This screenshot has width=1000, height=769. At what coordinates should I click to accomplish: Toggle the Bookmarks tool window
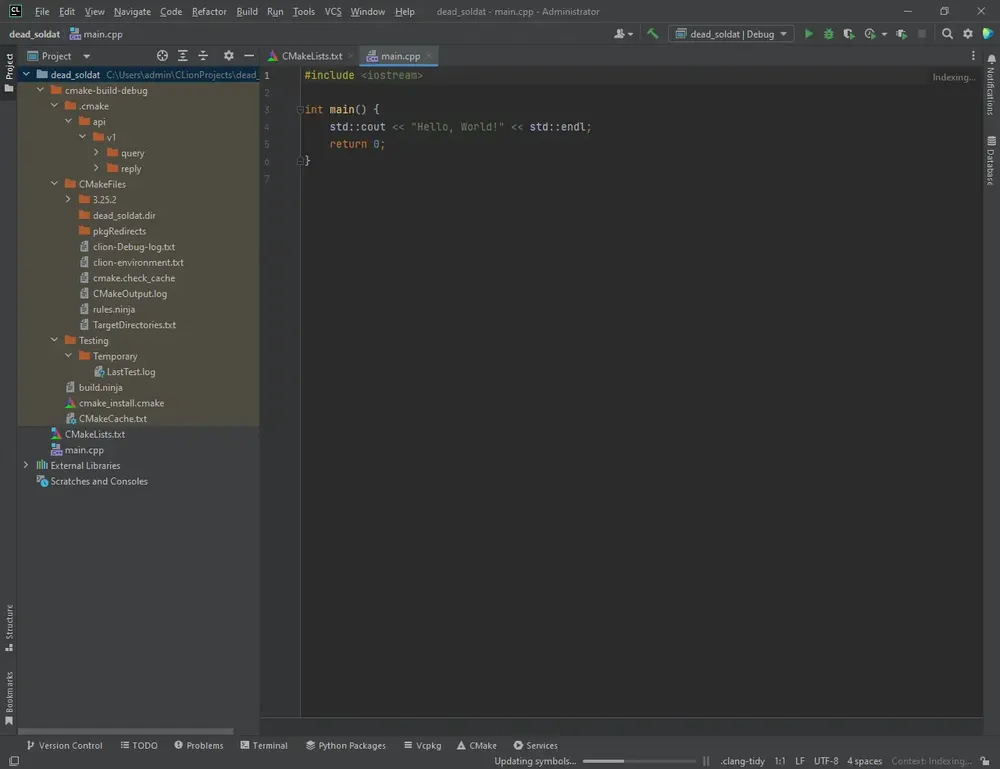[9, 697]
